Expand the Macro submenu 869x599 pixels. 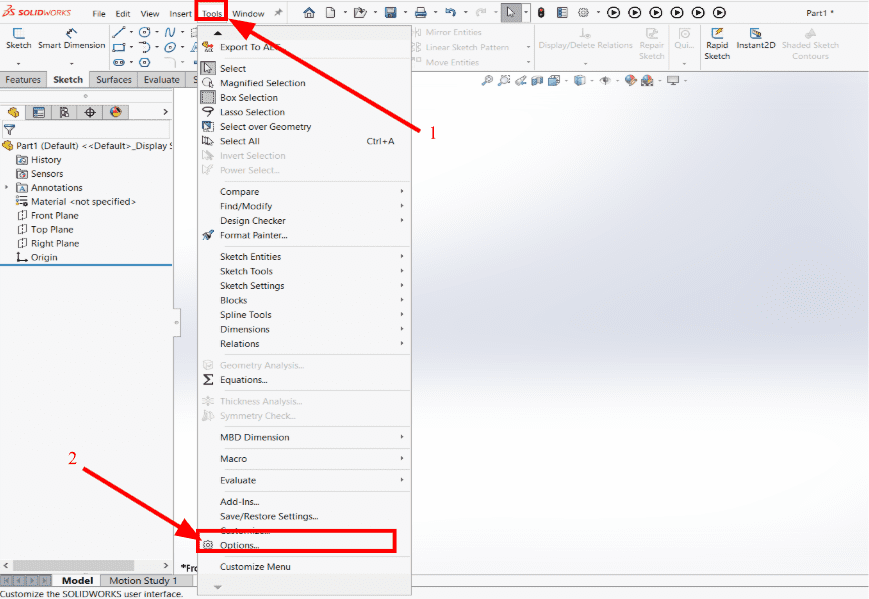pos(305,458)
